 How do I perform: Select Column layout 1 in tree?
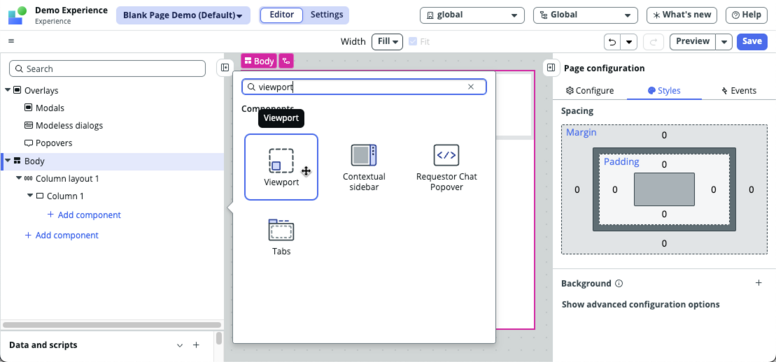tap(67, 178)
